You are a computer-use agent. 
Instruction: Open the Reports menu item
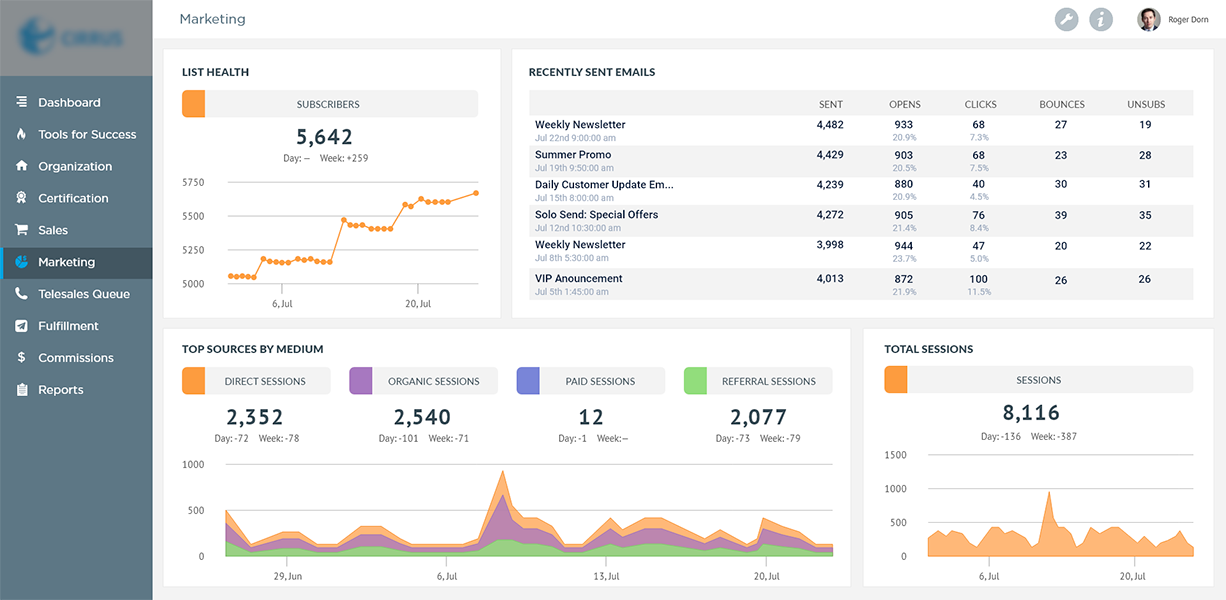tap(60, 390)
